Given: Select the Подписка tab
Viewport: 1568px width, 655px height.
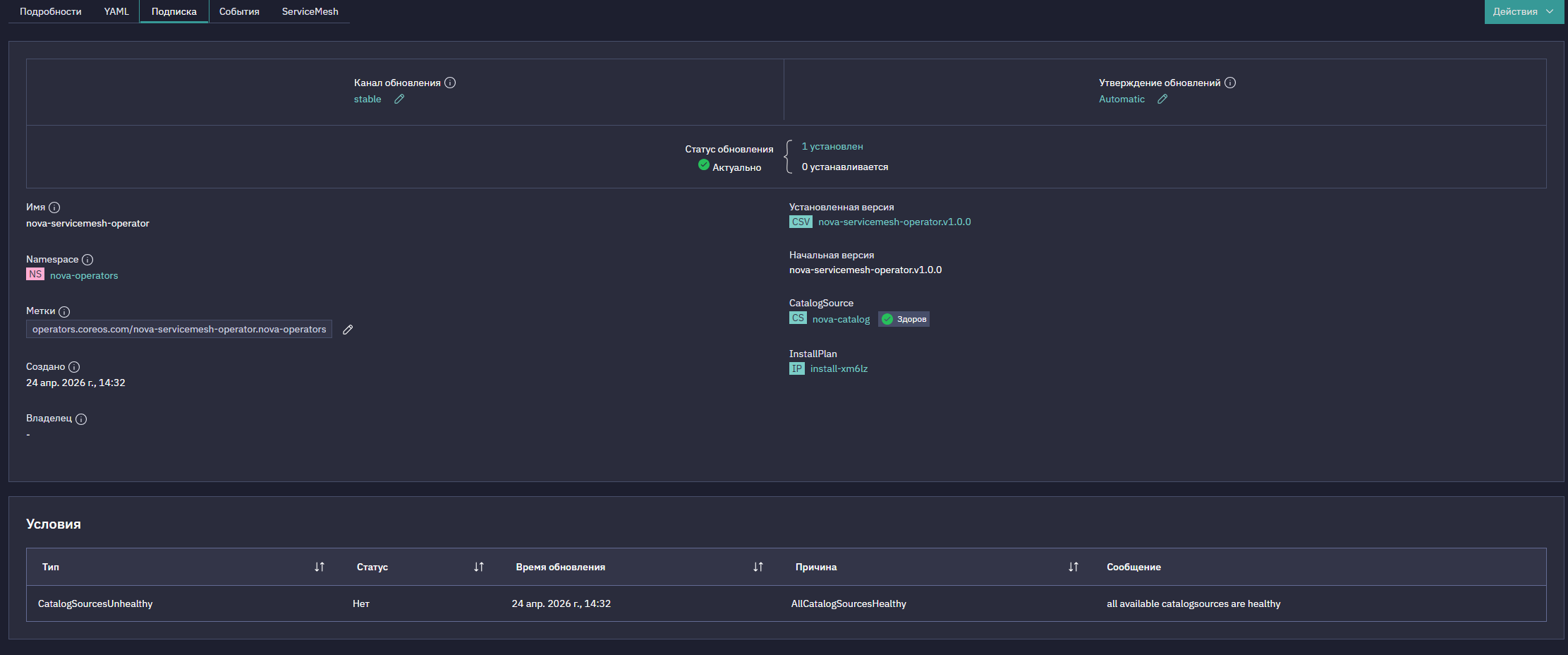Looking at the screenshot, I should point(174,11).
